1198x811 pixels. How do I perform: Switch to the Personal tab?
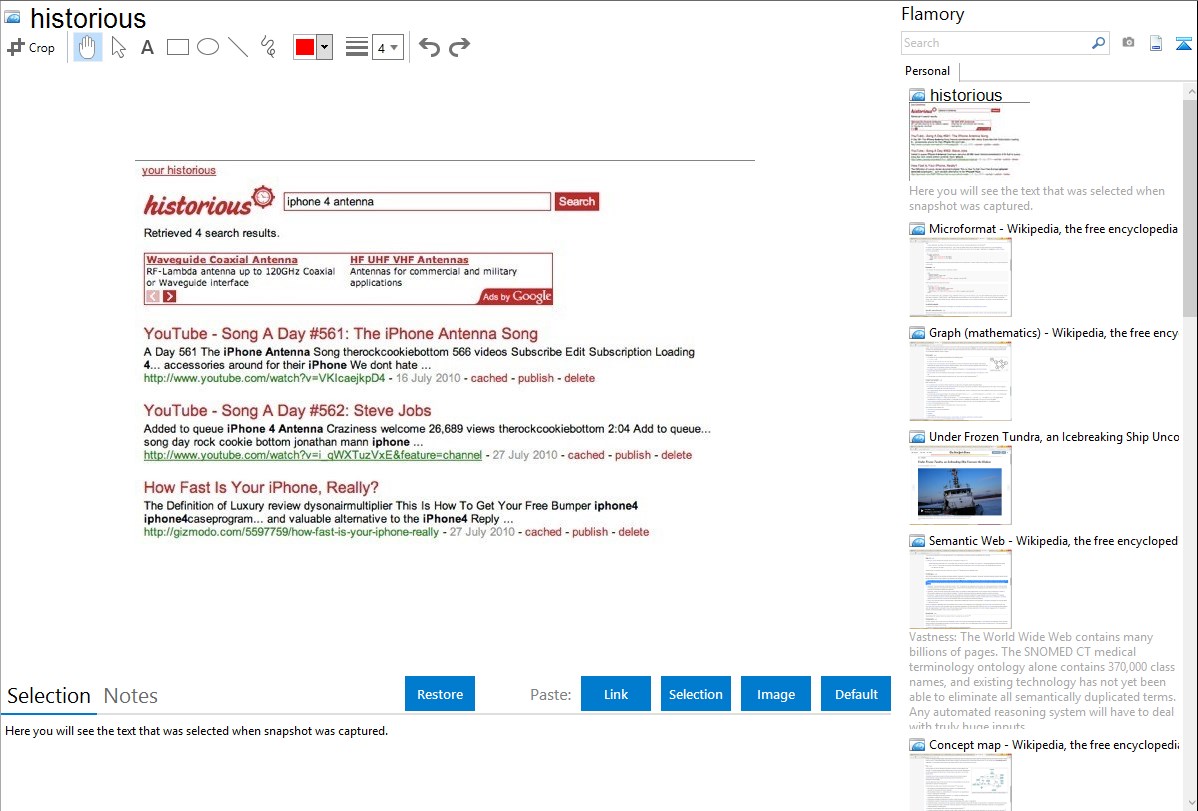tap(928, 71)
